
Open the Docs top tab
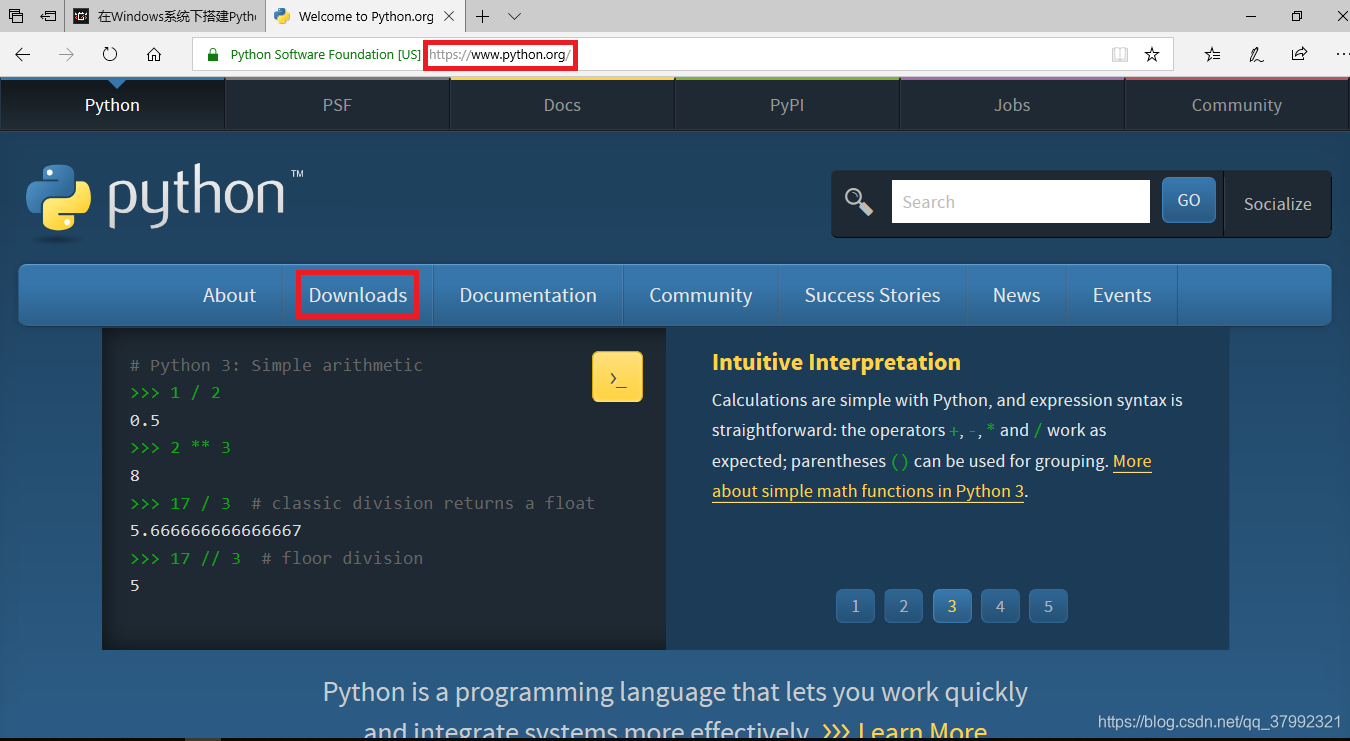[x=562, y=105]
